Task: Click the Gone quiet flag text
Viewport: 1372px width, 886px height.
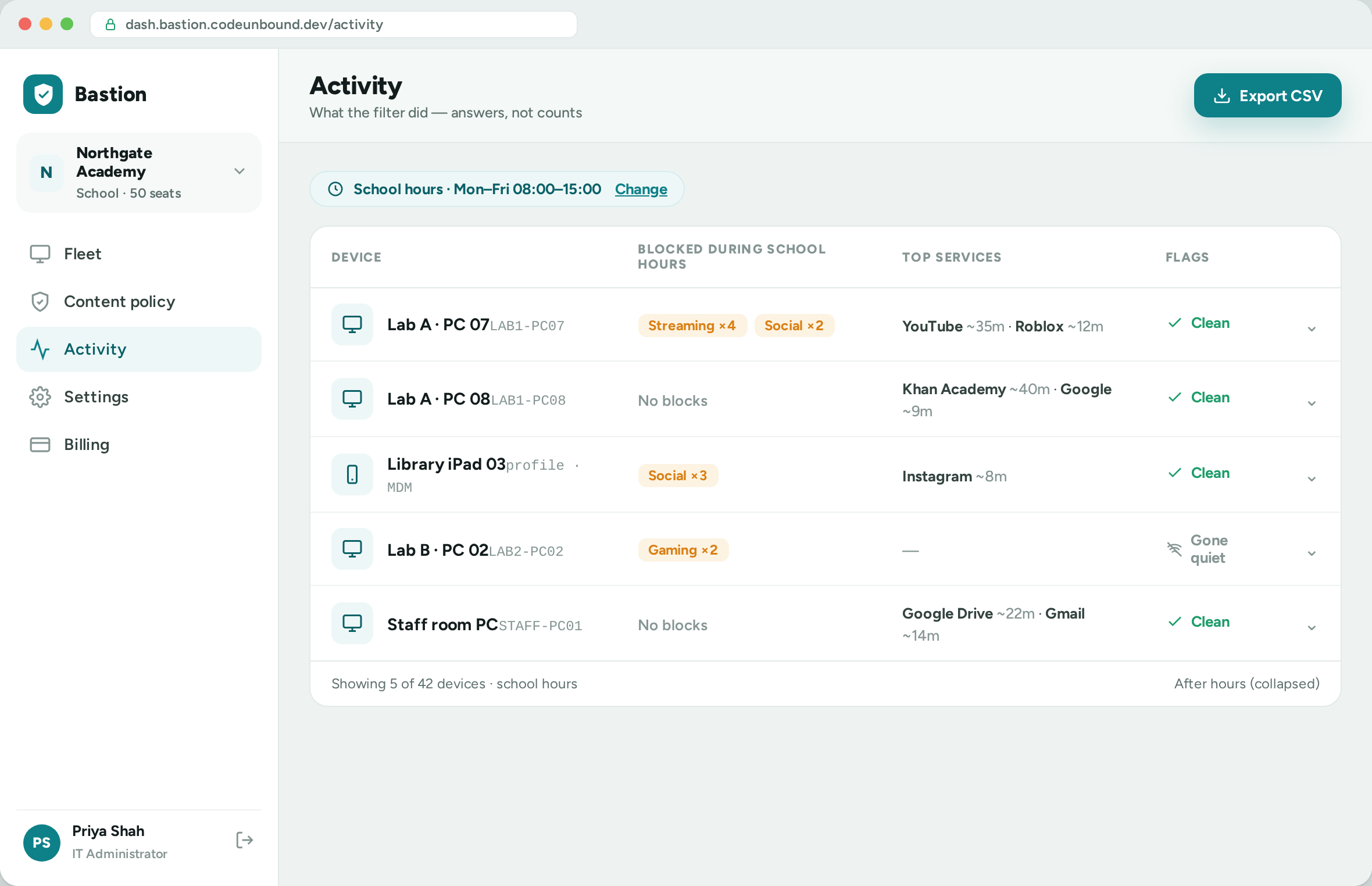Action: pos(1209,549)
